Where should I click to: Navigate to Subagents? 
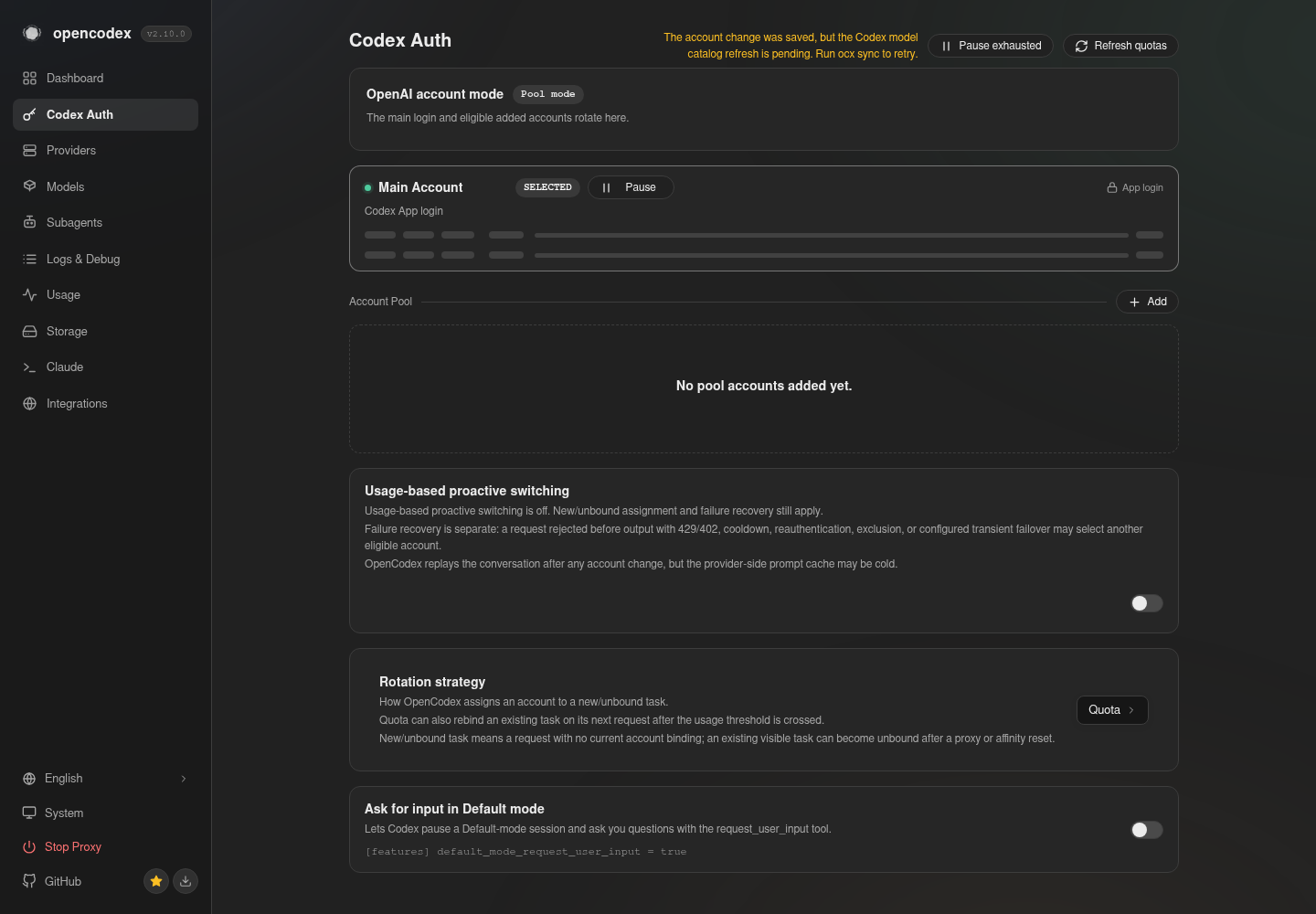(105, 223)
